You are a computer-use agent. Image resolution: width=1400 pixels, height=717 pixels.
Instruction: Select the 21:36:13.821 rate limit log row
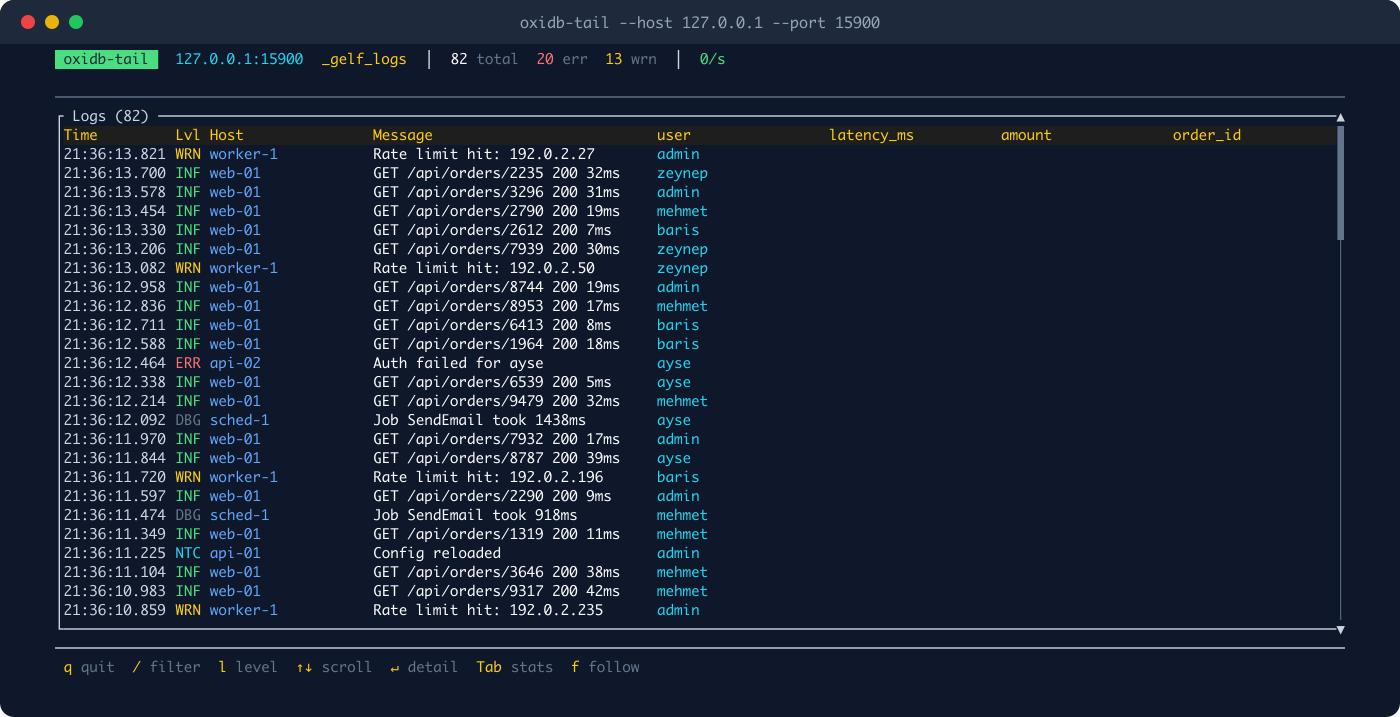click(x=698, y=154)
